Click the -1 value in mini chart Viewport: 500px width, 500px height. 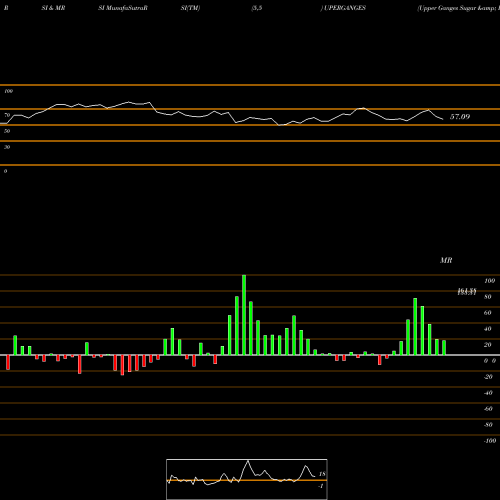coord(321,486)
